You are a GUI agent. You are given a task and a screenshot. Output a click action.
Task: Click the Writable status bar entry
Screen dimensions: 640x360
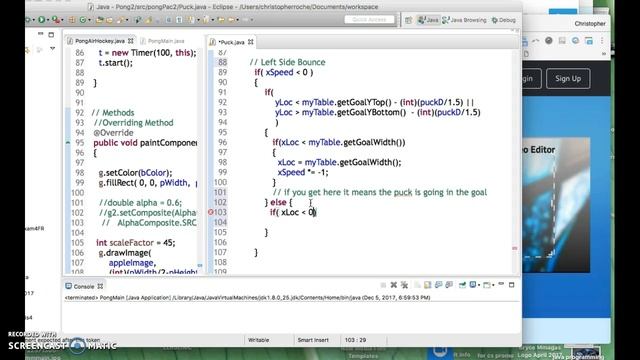258,340
